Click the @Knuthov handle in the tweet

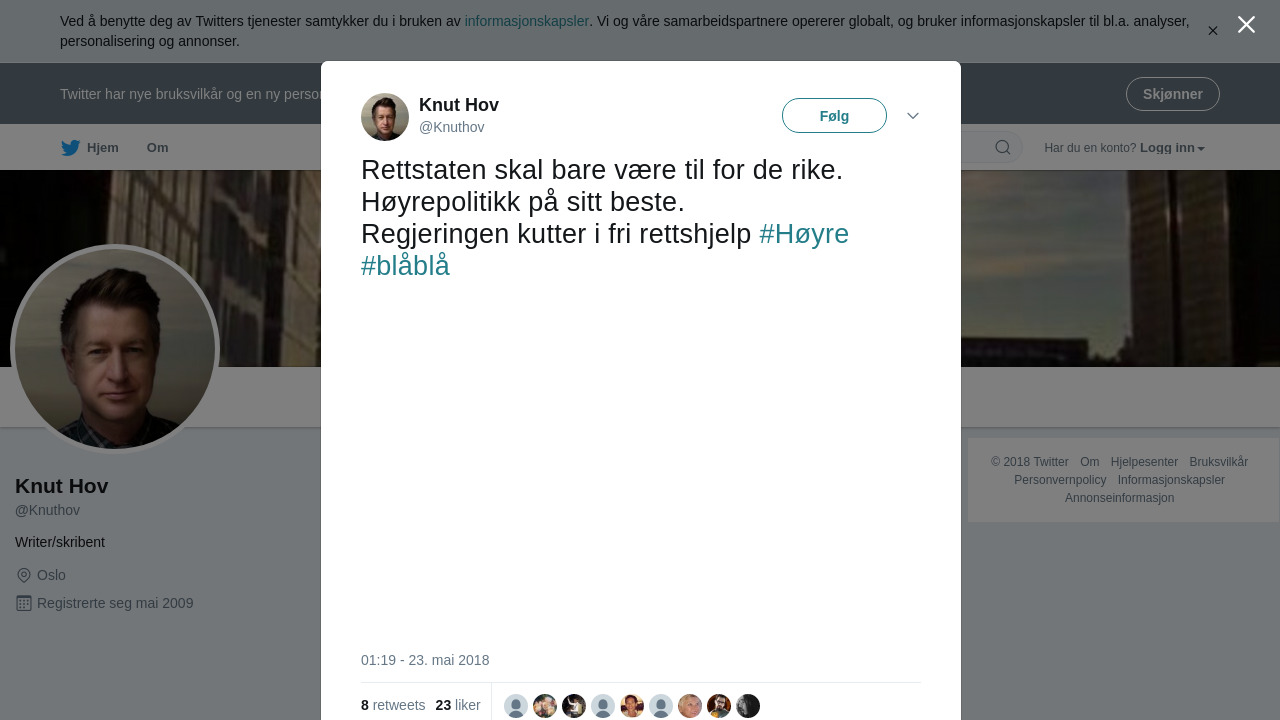(x=452, y=127)
